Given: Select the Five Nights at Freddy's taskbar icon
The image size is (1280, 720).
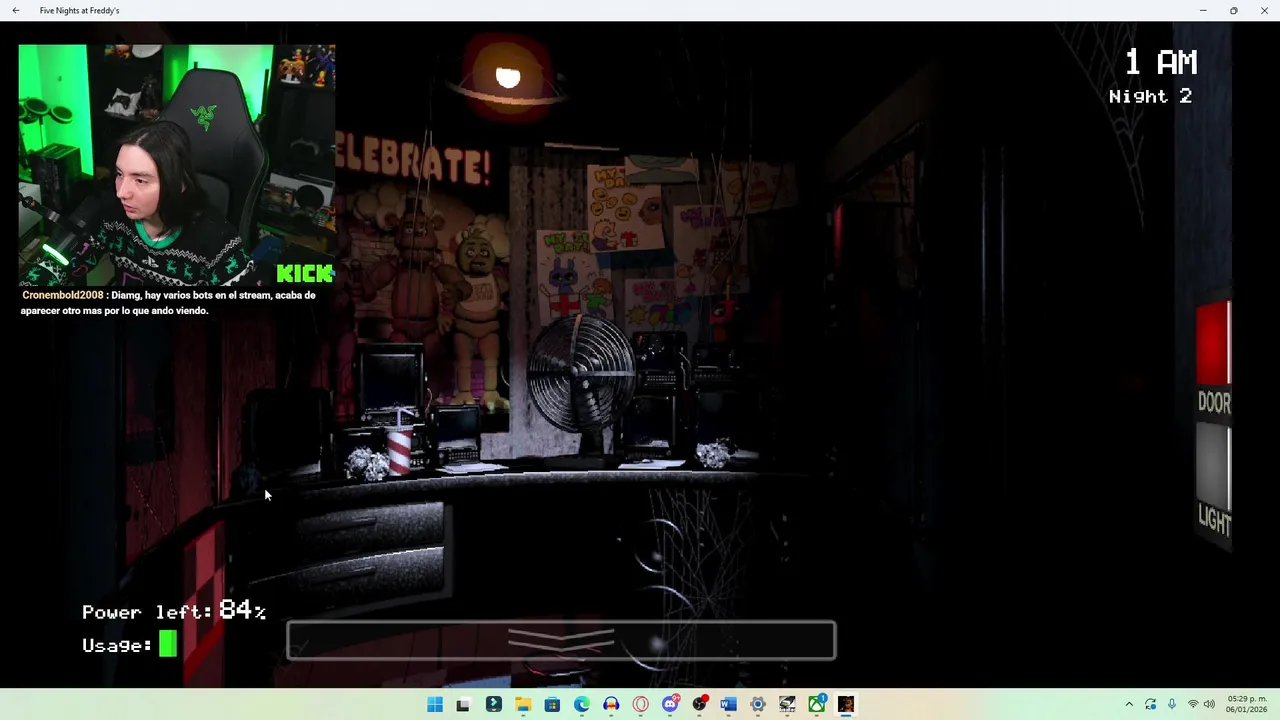Looking at the screenshot, I should 846,705.
